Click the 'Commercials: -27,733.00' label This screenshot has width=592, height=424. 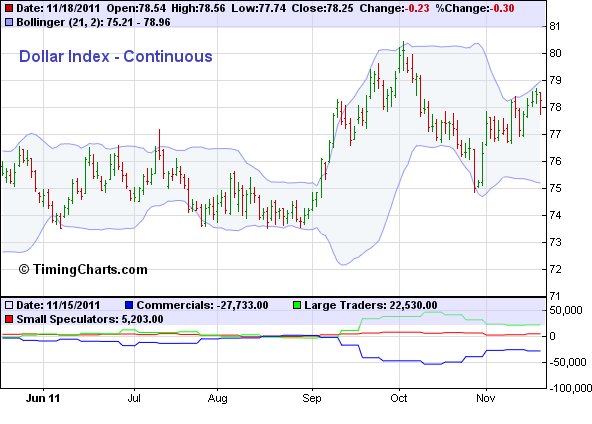pyautogui.click(x=202, y=305)
